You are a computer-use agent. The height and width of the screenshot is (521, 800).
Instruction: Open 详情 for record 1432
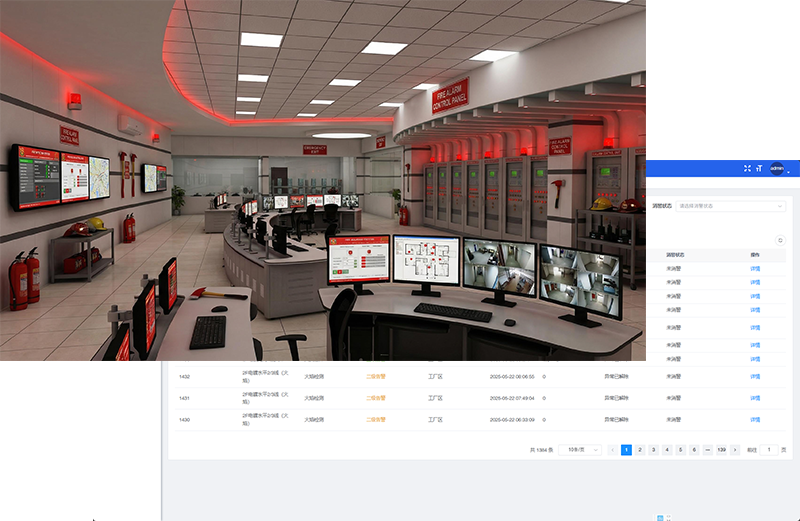pos(755,377)
